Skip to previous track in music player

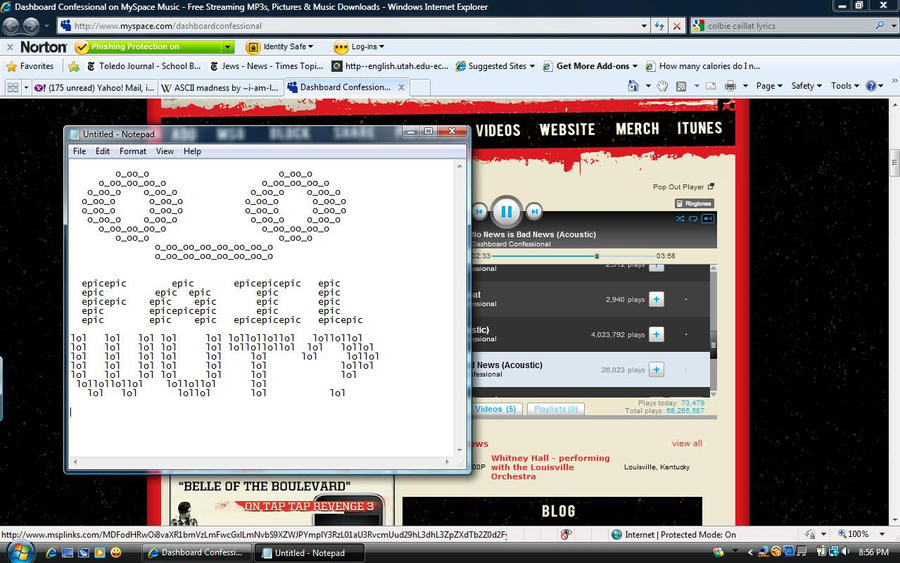479,212
